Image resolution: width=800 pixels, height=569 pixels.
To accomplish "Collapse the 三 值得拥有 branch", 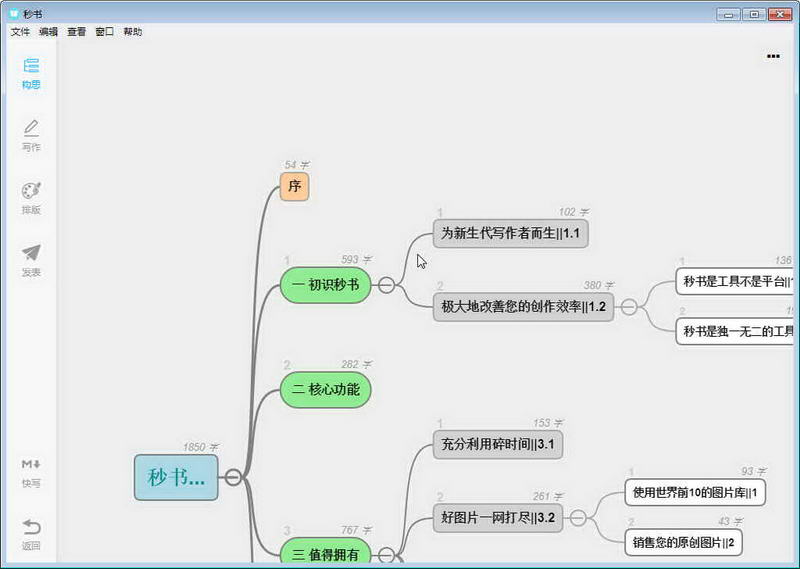I will point(386,555).
